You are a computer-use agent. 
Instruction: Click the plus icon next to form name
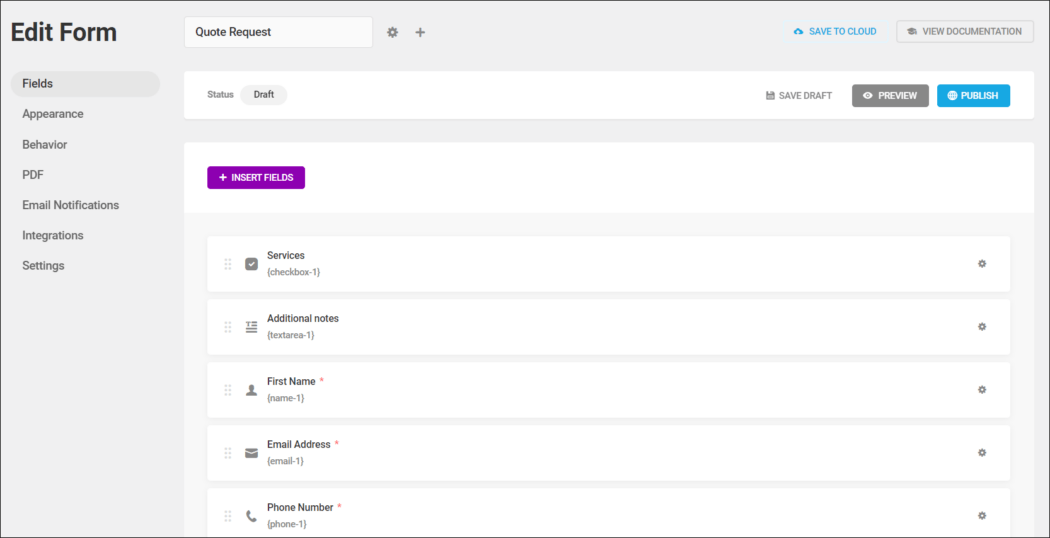pyautogui.click(x=420, y=32)
